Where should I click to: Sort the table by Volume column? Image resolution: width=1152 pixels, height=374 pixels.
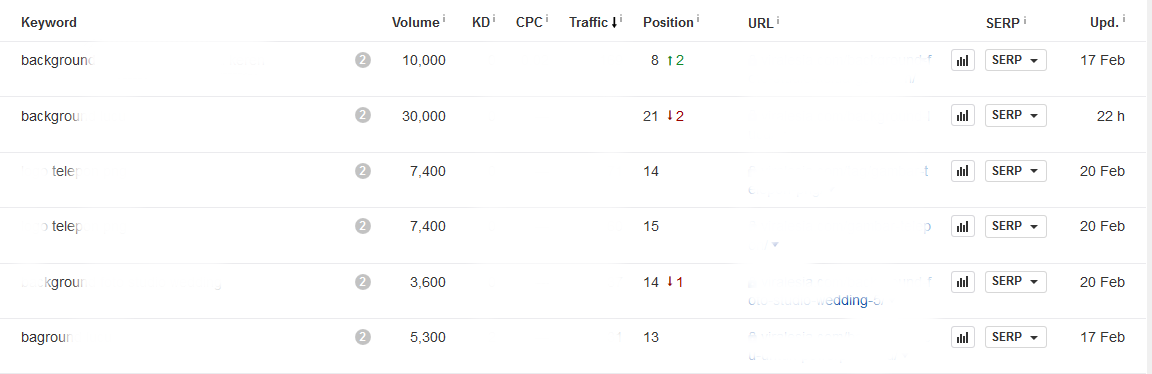pyautogui.click(x=416, y=22)
